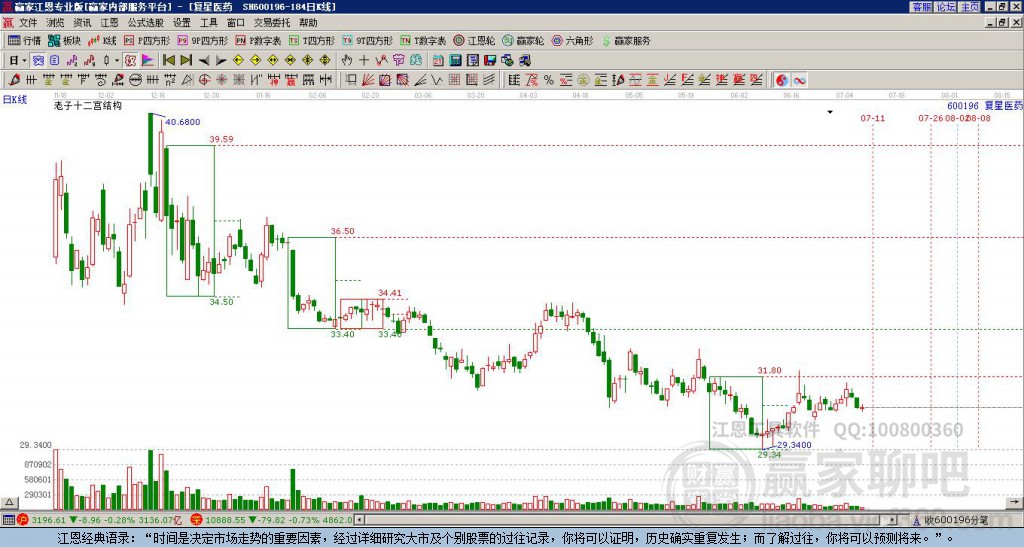1024x548 pixels.
Task: Open the 板块 sector view
Action: click(64, 40)
